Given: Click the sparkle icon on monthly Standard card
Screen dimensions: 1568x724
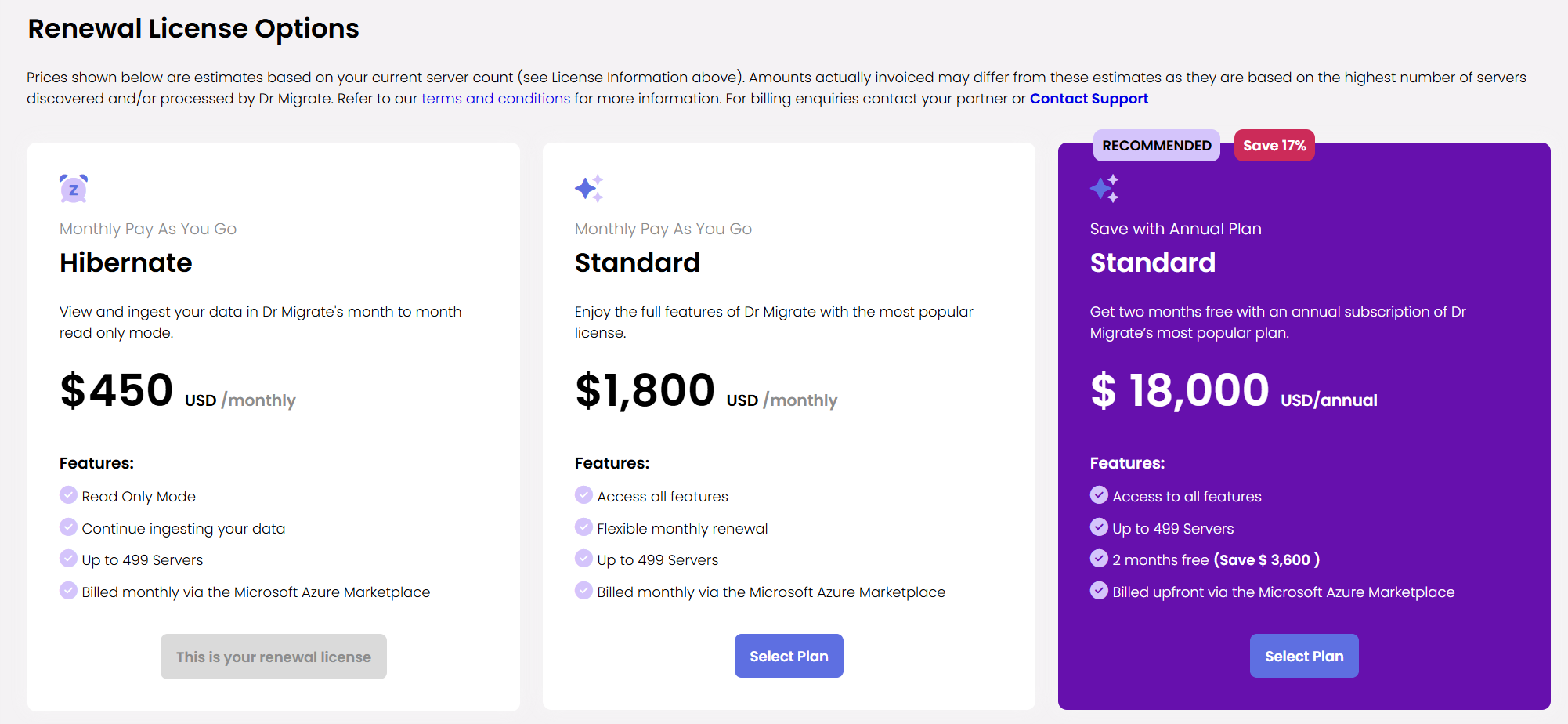Looking at the screenshot, I should (x=589, y=189).
